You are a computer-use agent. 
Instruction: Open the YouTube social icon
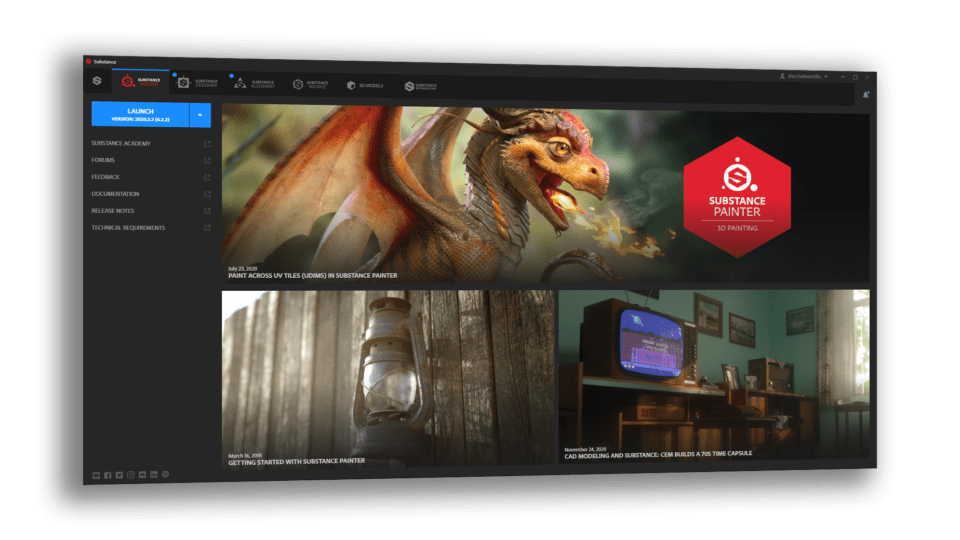point(96,476)
